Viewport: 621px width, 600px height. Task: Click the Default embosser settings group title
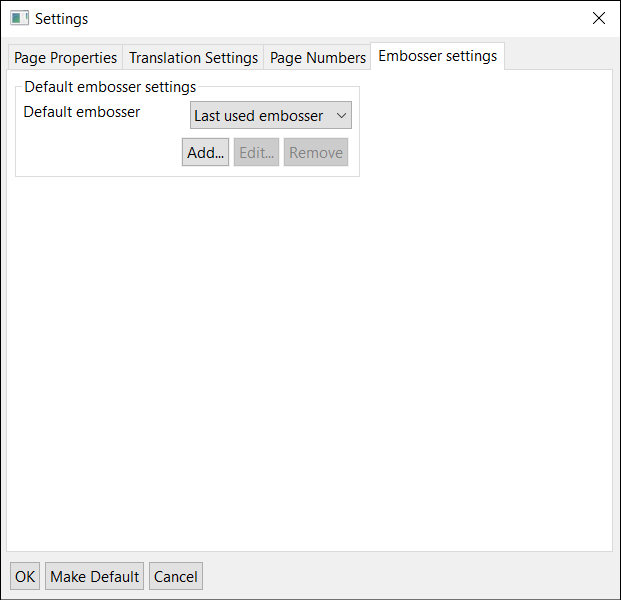click(x=110, y=87)
